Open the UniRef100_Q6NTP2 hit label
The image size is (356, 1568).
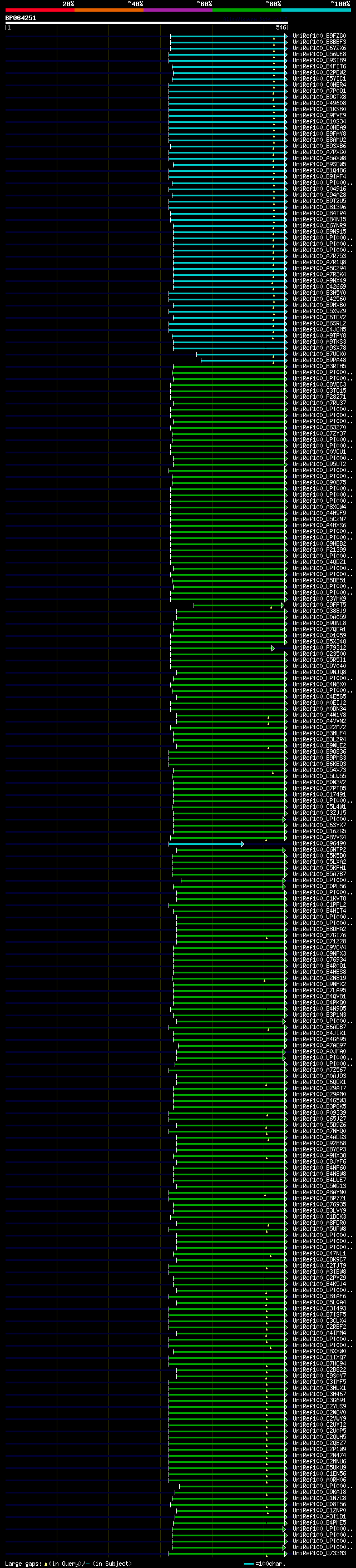coord(319,849)
